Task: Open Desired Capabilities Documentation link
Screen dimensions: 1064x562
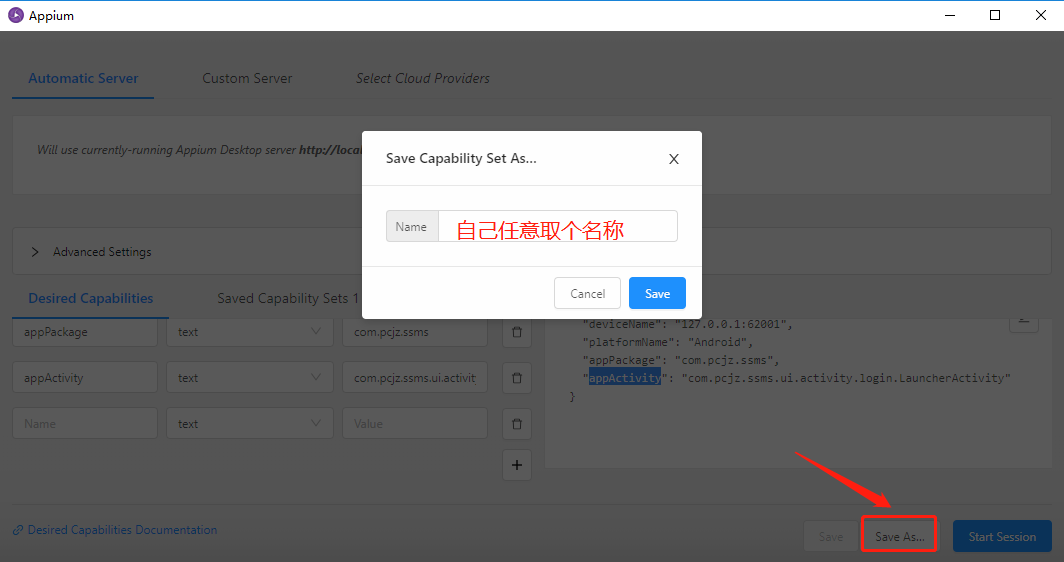Action: tap(115, 529)
